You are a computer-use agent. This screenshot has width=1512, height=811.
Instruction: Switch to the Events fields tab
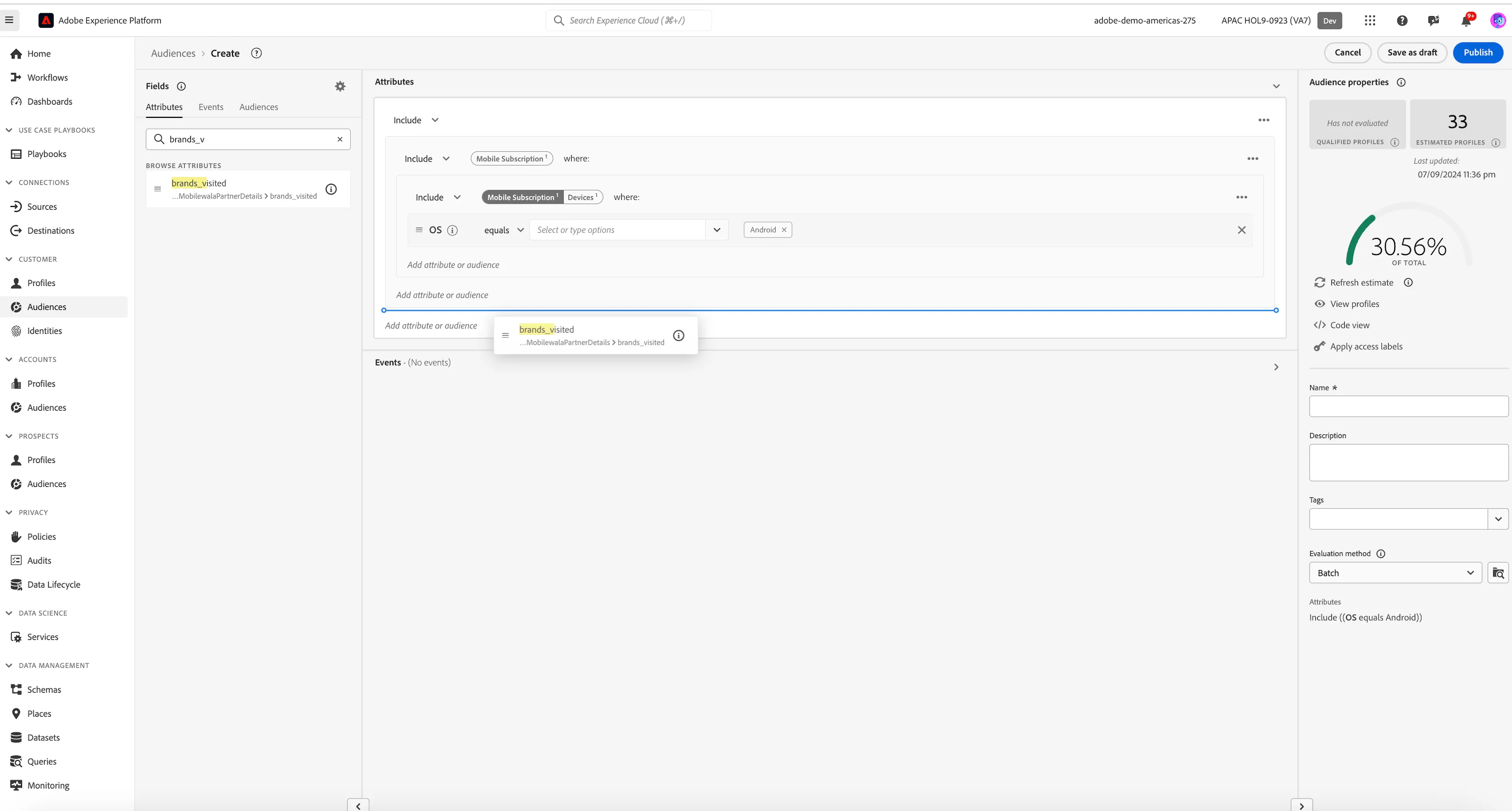pyautogui.click(x=211, y=107)
